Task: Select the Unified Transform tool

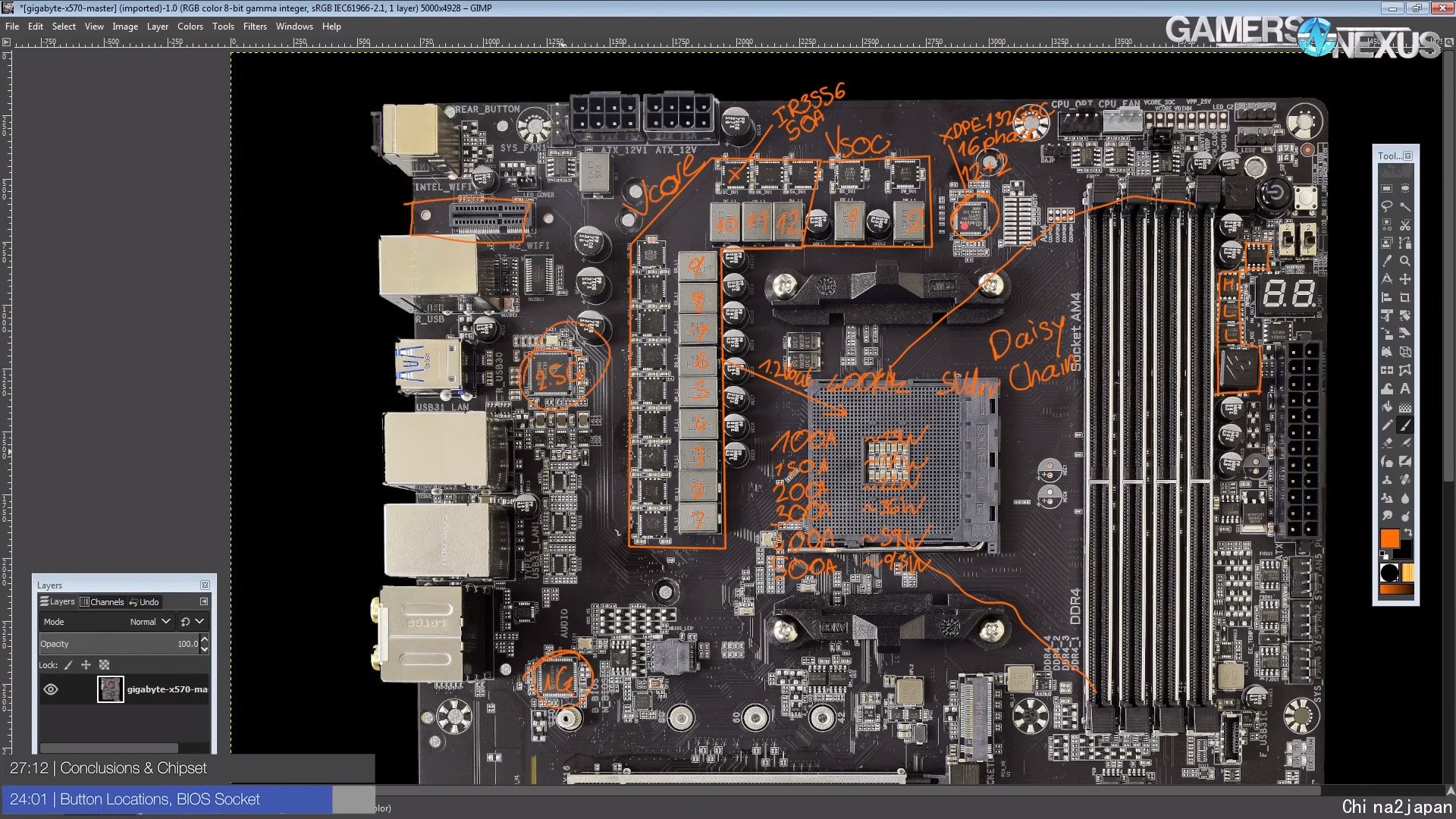Action: tap(1387, 315)
